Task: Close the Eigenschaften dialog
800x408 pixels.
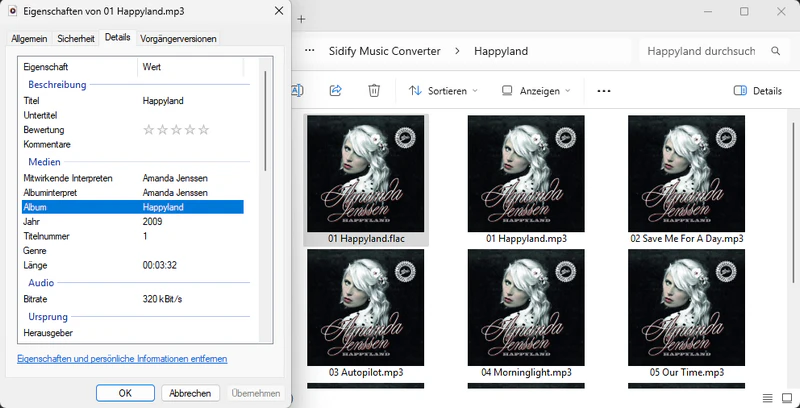Action: pyautogui.click(x=279, y=11)
